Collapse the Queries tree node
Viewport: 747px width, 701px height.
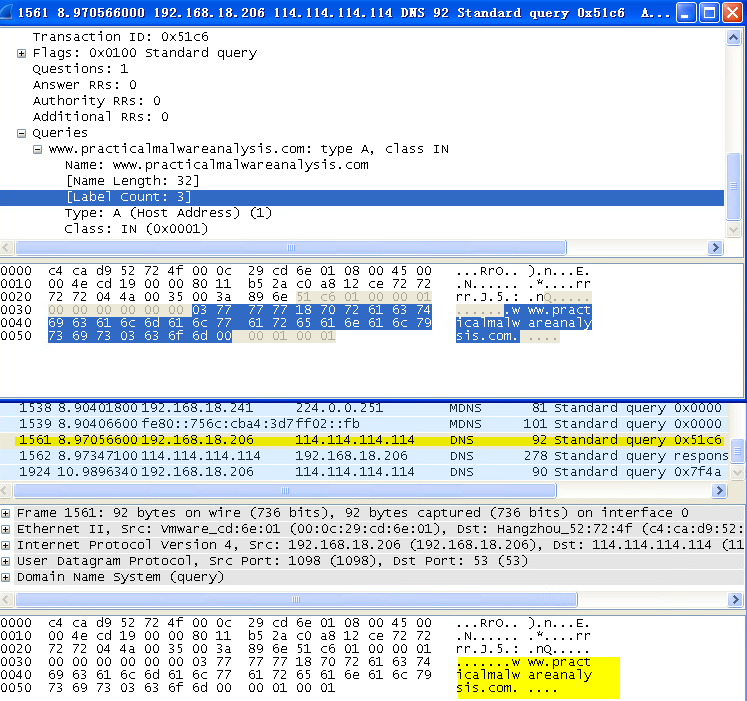(x=21, y=133)
